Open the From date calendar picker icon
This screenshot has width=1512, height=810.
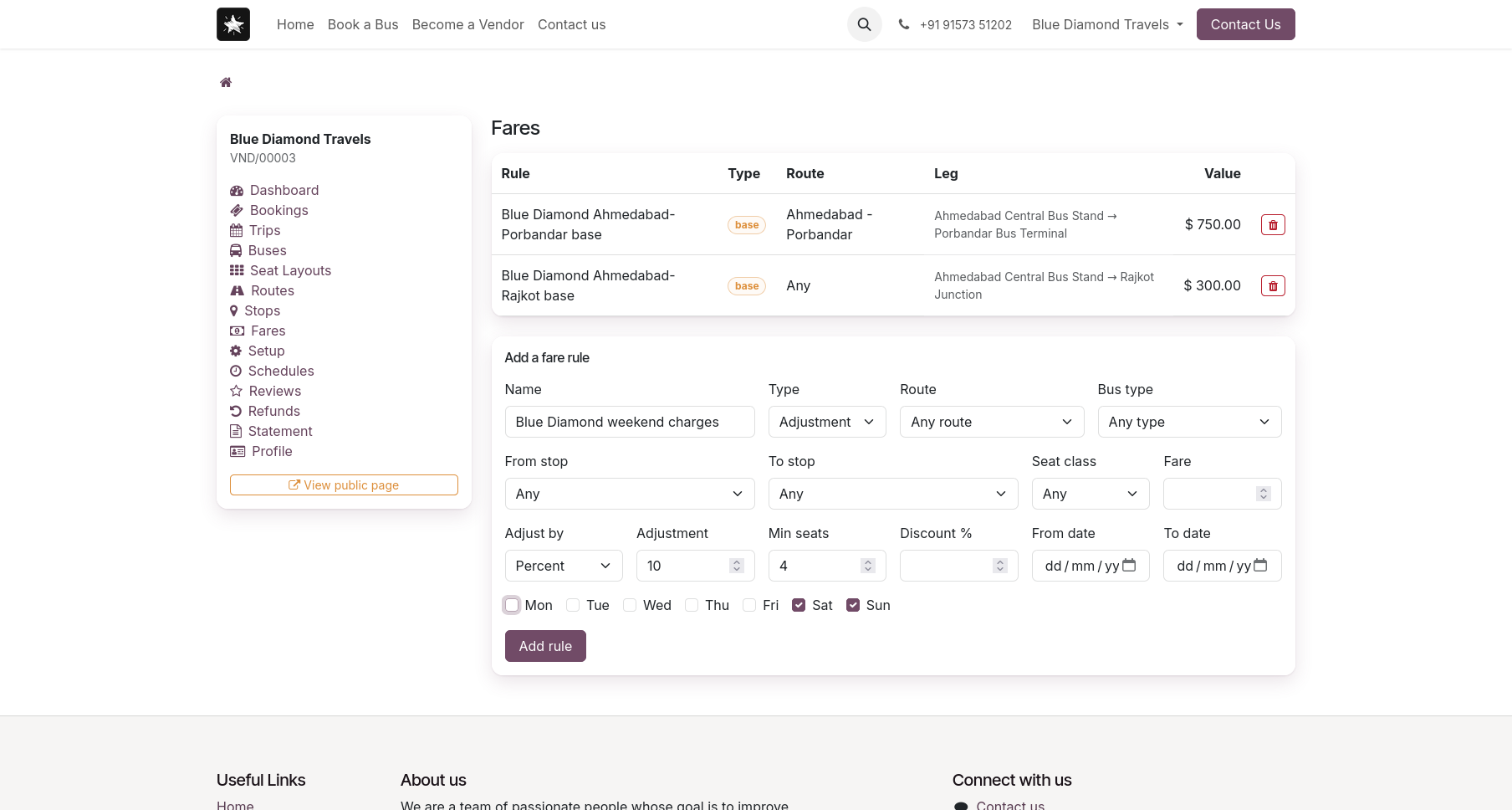(1129, 565)
